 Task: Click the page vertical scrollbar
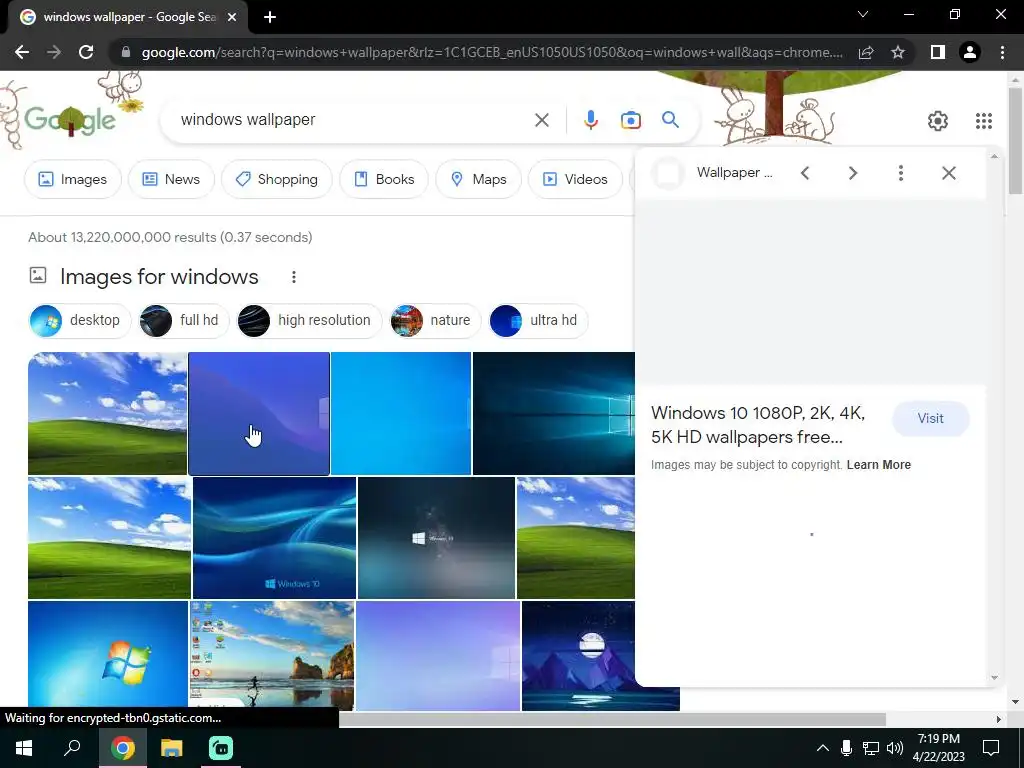coord(1015,140)
